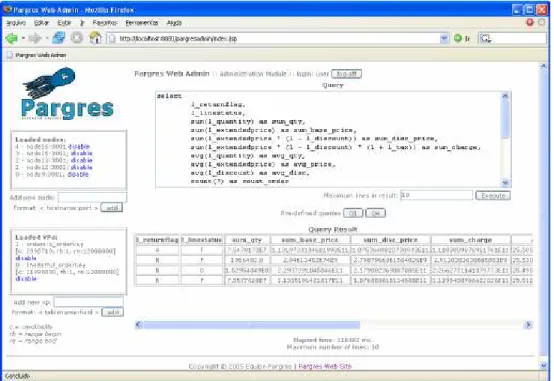The height and width of the screenshot is (381, 554).
Task: Click the result scroll left arrow
Action: 139,325
